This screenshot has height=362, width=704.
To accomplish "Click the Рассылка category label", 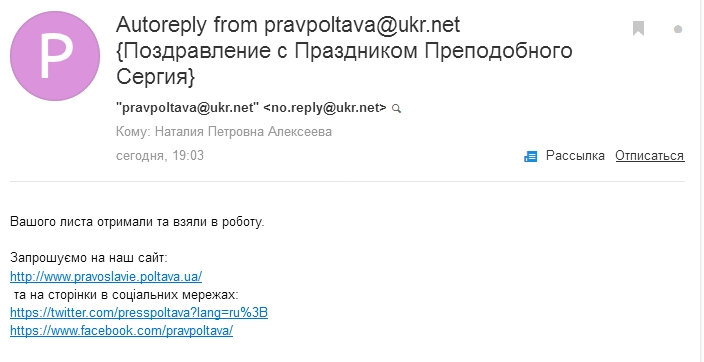I will coord(575,156).
